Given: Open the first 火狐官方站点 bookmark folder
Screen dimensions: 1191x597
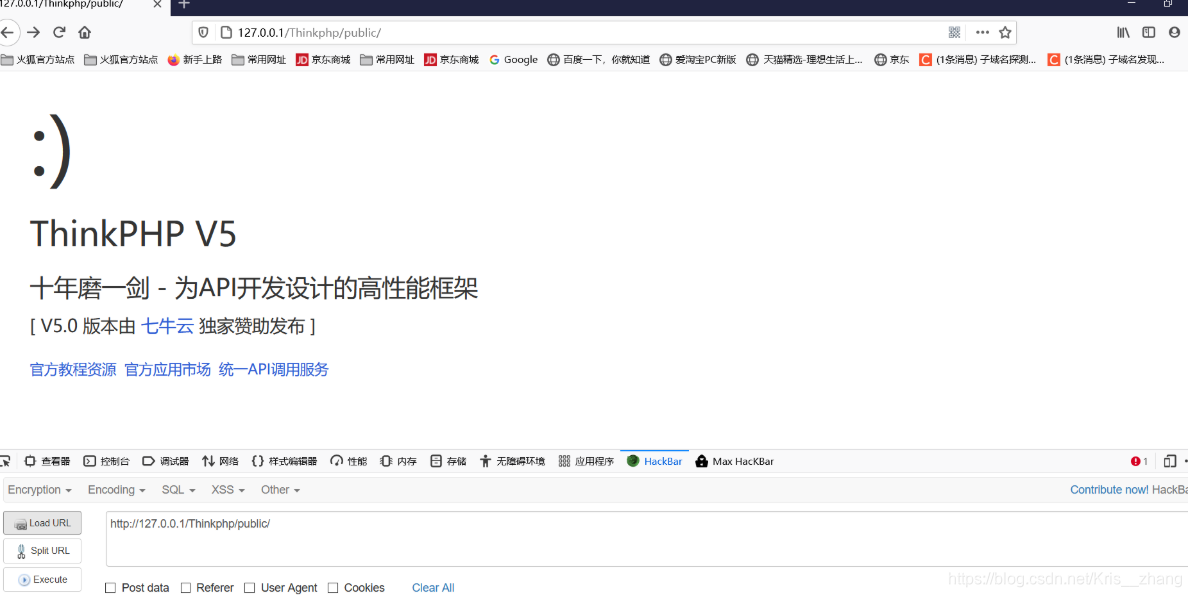Looking at the screenshot, I should click(x=38, y=59).
